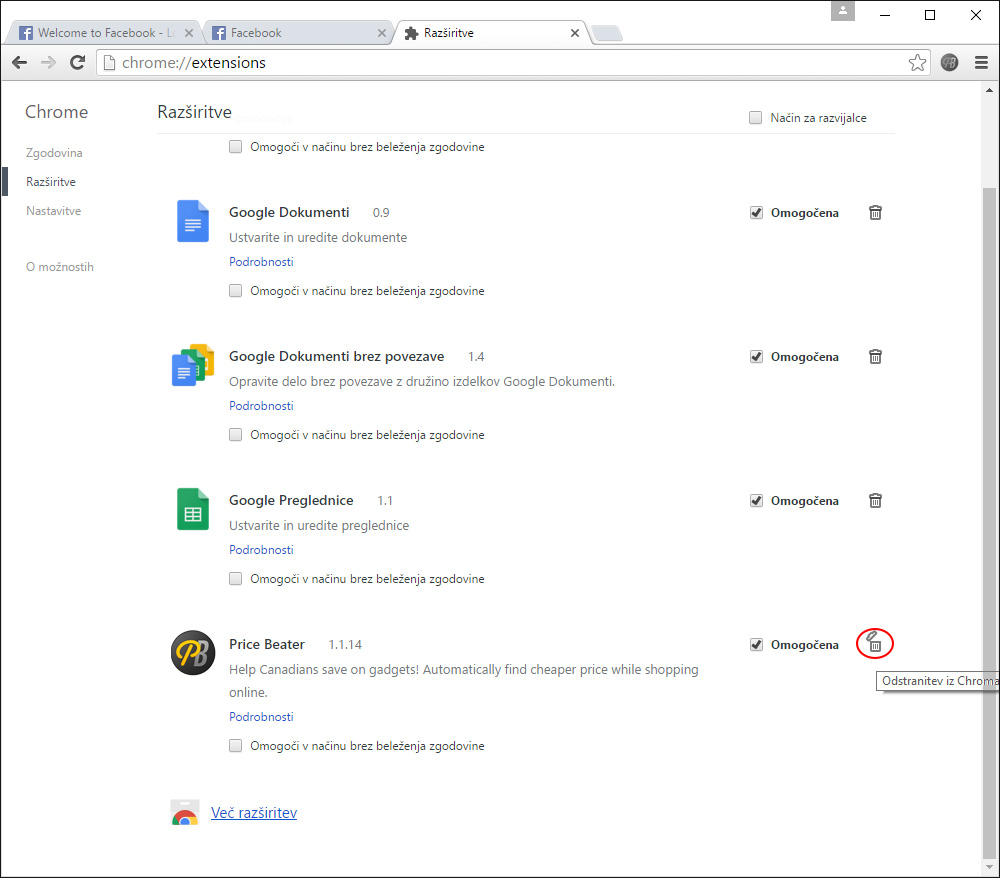Open Podrobnosti for Google Preglednice
The width and height of the screenshot is (1000, 878).
pyautogui.click(x=261, y=550)
